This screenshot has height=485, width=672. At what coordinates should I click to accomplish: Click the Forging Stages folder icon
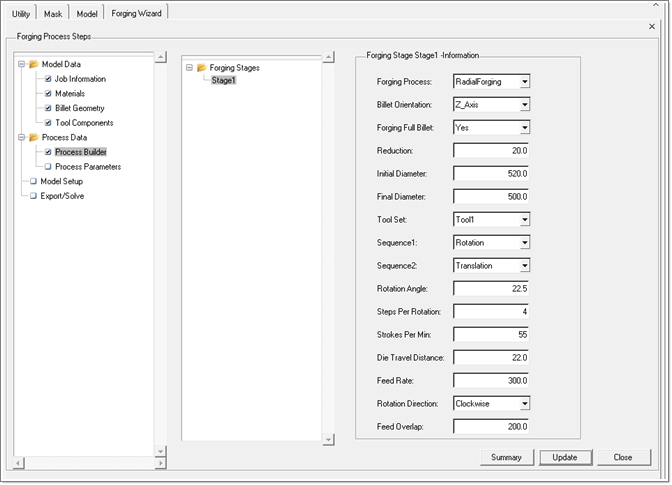point(201,67)
